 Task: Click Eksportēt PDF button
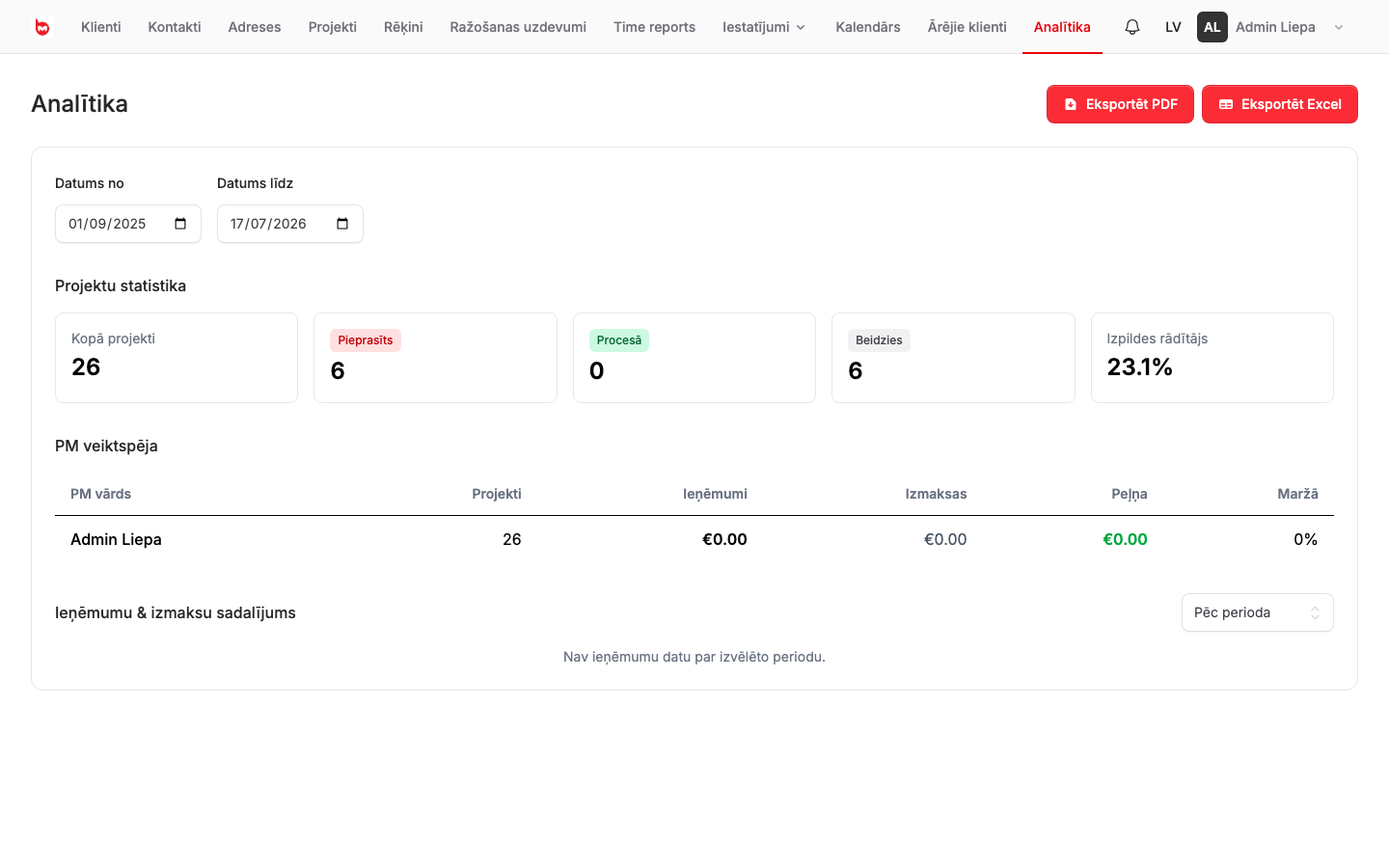pyautogui.click(x=1120, y=104)
